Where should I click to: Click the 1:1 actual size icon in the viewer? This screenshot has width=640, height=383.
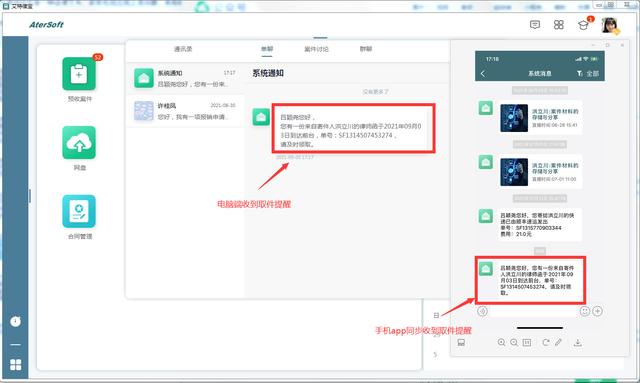(x=527, y=343)
